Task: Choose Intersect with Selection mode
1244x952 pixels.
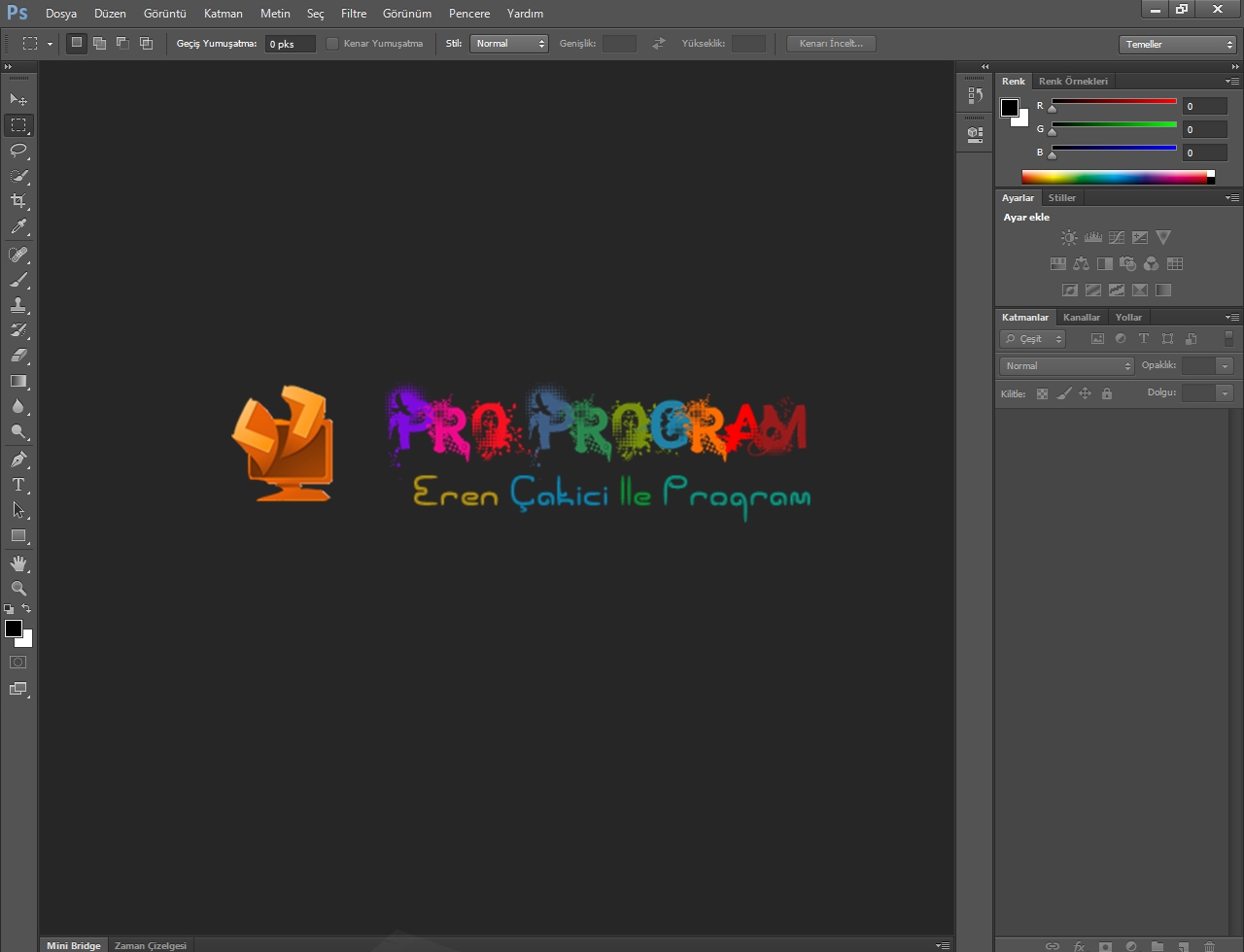Action: (146, 43)
